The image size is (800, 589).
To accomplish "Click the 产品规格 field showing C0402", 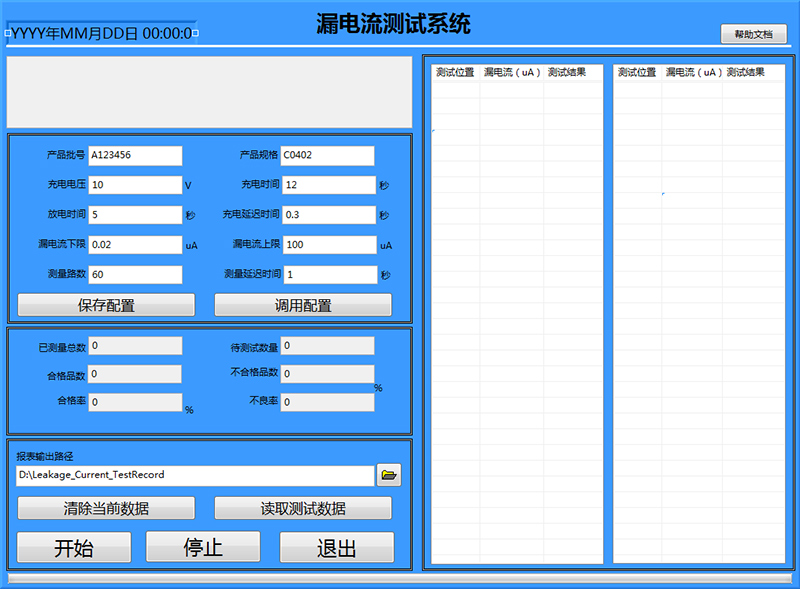I will point(327,156).
